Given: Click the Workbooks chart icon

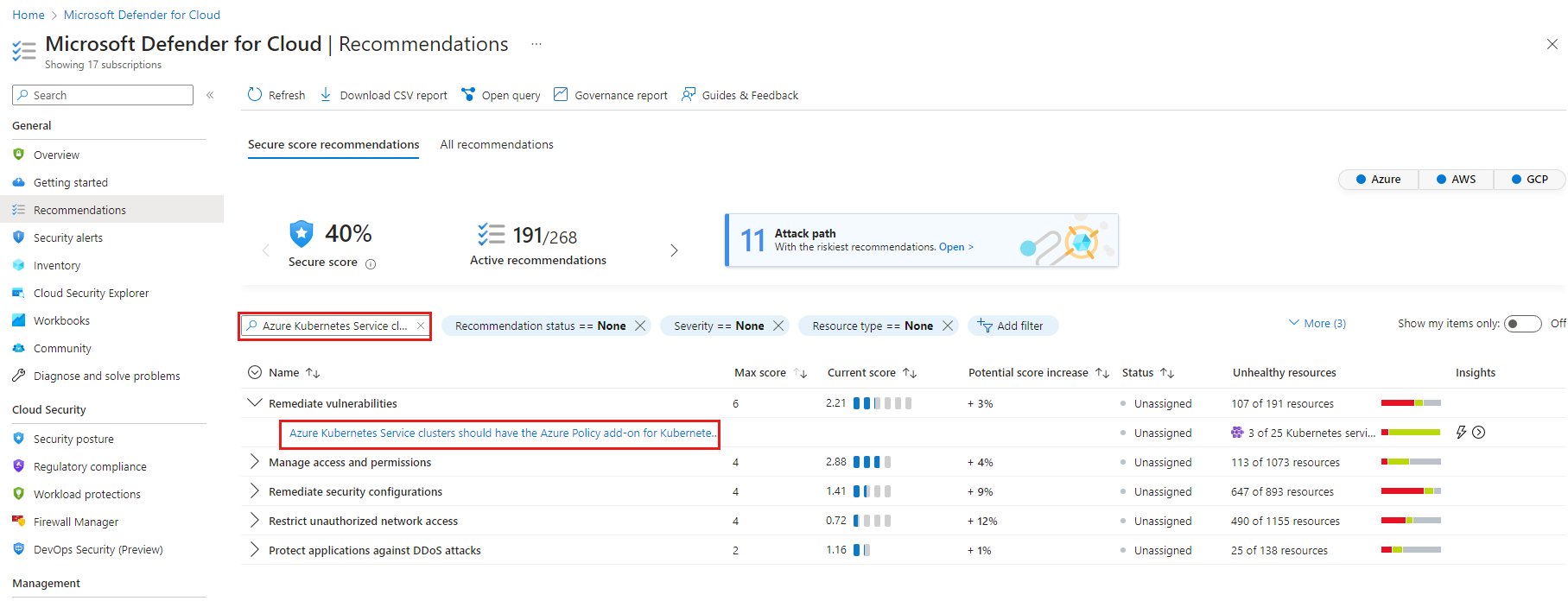Looking at the screenshot, I should (19, 320).
